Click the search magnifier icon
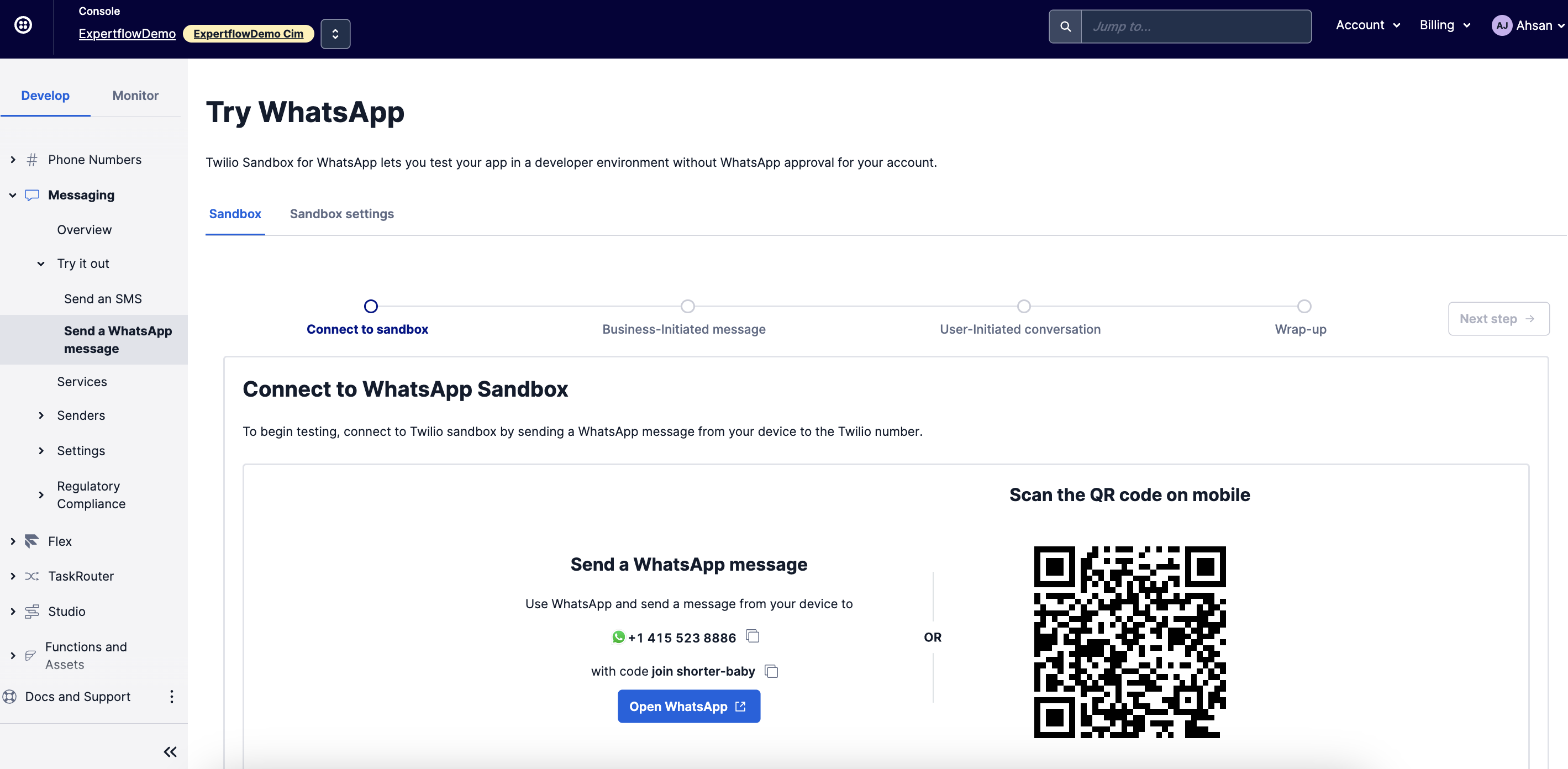 pos(1065,27)
